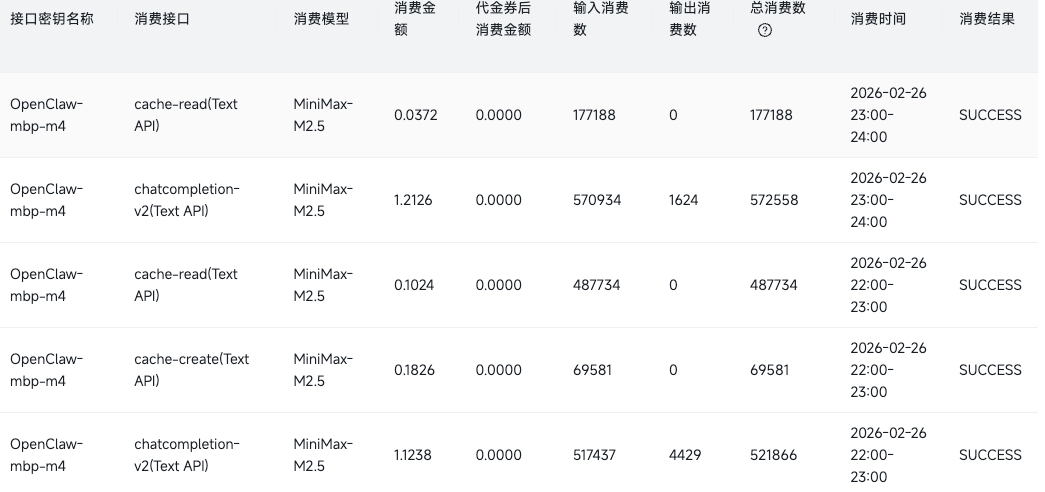Click input count 517437 cell
The width and height of the screenshot is (1045, 492).
point(594,455)
